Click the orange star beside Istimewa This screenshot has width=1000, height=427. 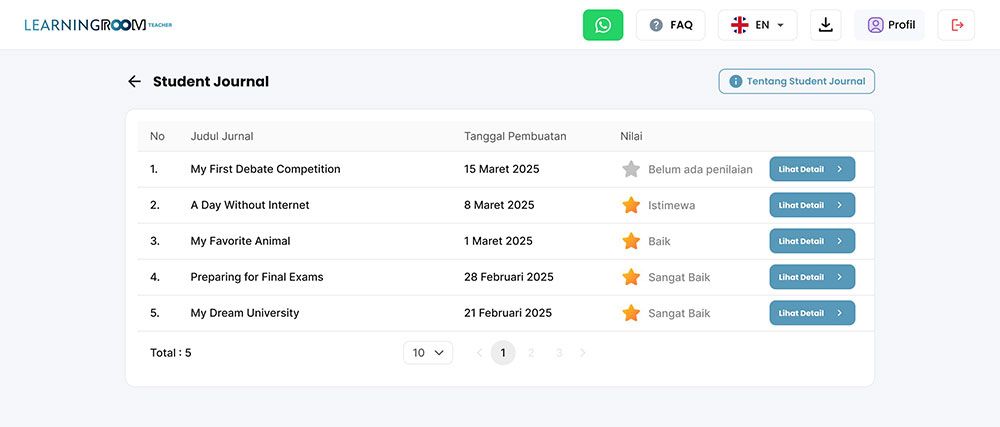point(631,205)
